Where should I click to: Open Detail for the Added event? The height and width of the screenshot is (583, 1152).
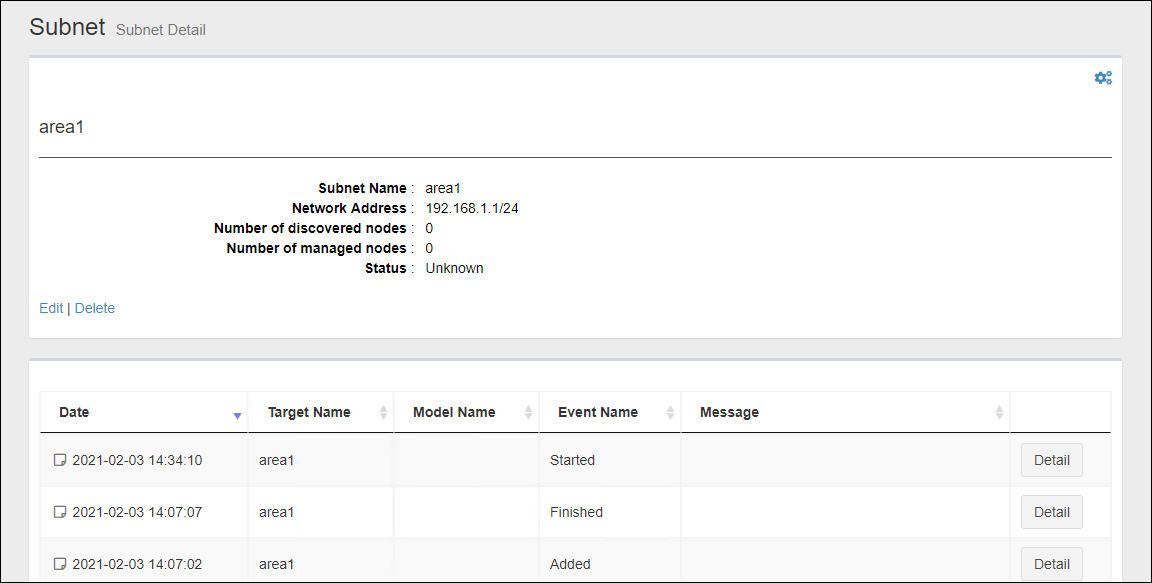coord(1051,564)
